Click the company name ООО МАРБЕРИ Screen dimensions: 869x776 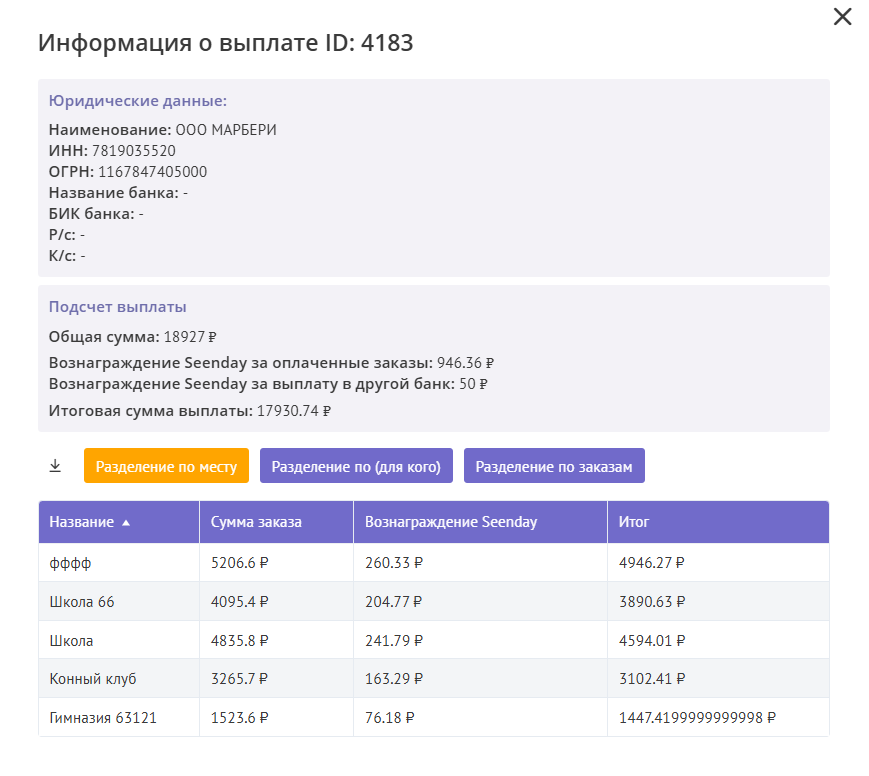[226, 130]
